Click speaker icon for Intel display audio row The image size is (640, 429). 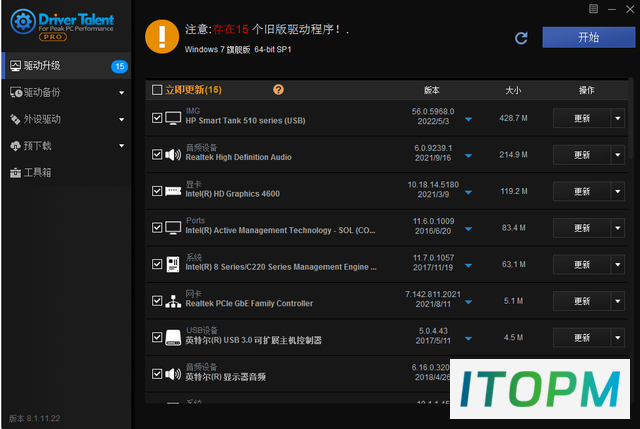pyautogui.click(x=173, y=374)
